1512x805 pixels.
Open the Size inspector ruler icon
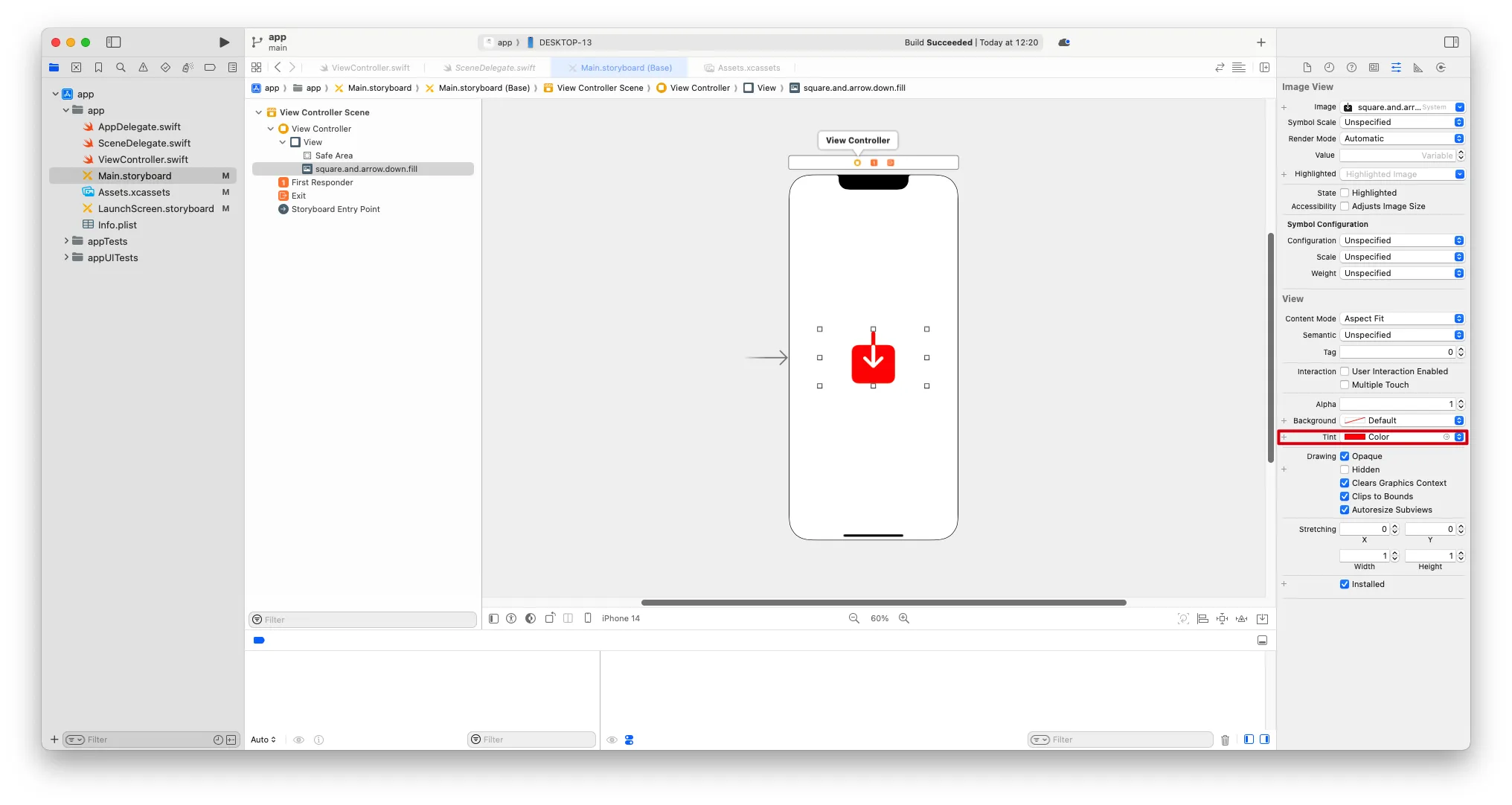point(1418,68)
